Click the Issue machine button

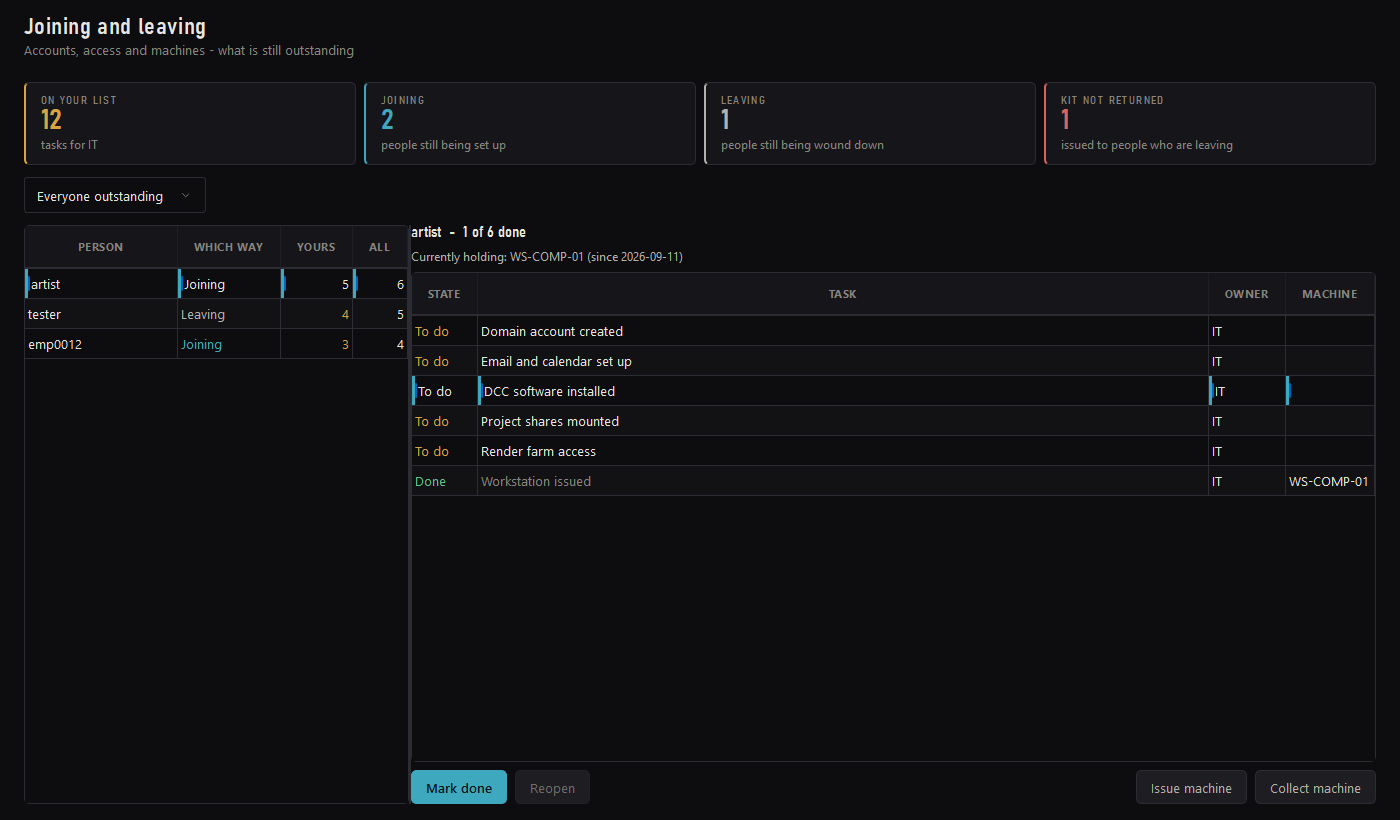(x=1191, y=787)
